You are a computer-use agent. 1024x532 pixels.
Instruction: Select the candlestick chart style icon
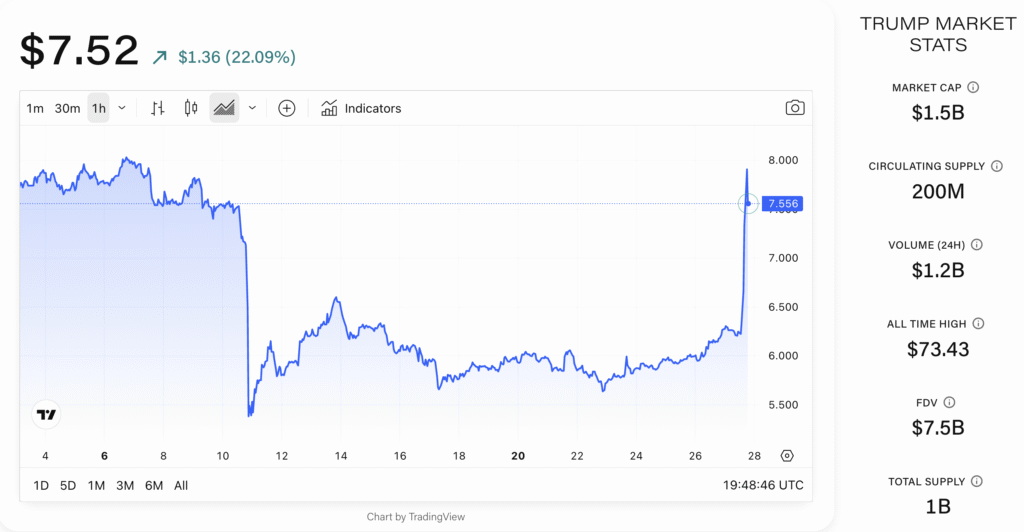click(191, 108)
